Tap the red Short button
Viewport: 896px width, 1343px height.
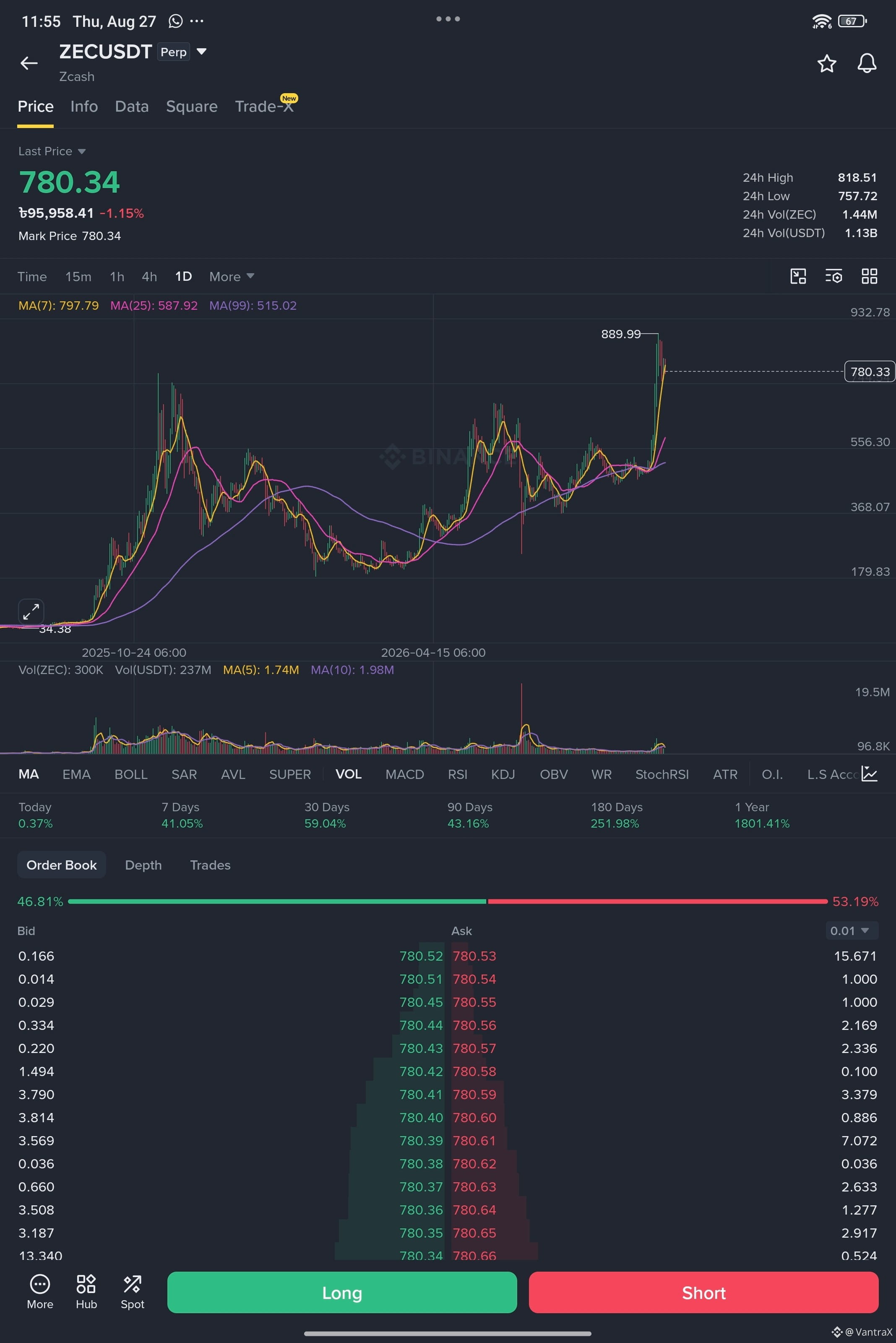point(703,1293)
